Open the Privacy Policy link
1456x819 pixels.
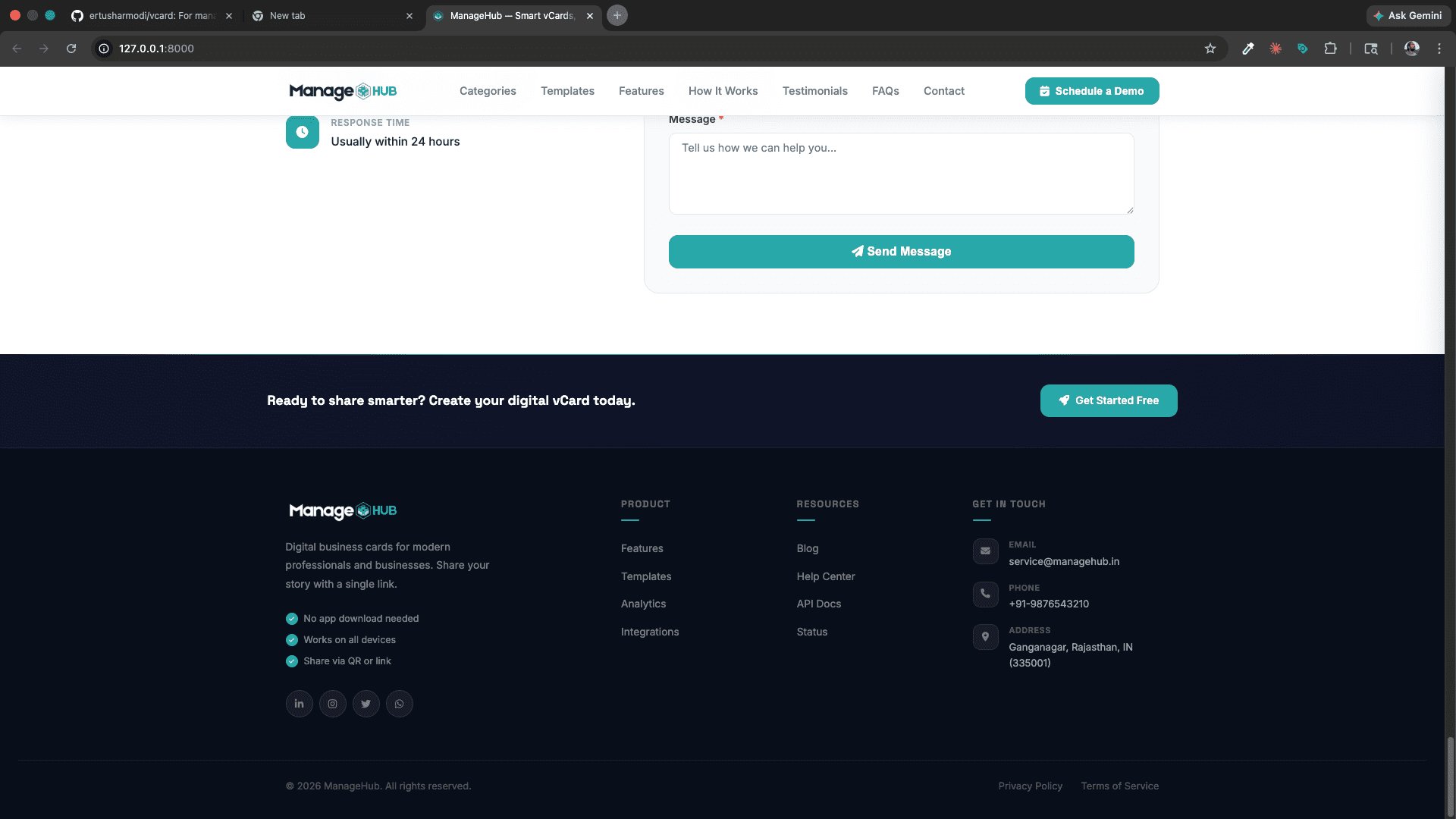1031,786
